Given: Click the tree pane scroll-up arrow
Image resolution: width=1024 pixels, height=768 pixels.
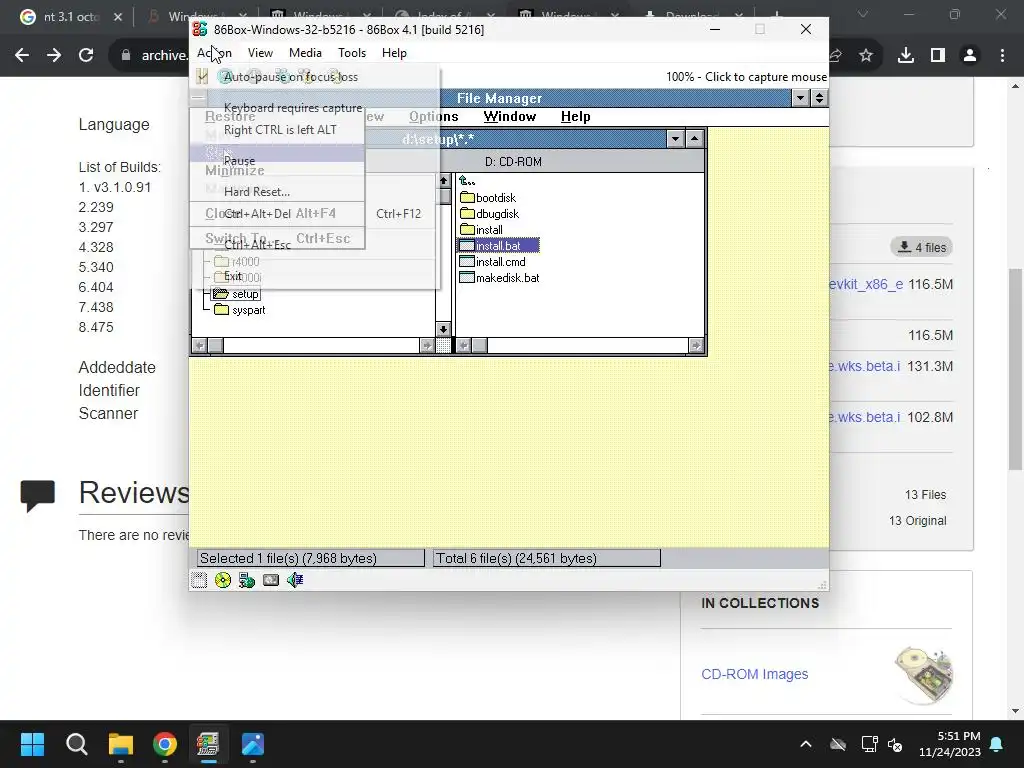Looking at the screenshot, I should [x=443, y=181].
